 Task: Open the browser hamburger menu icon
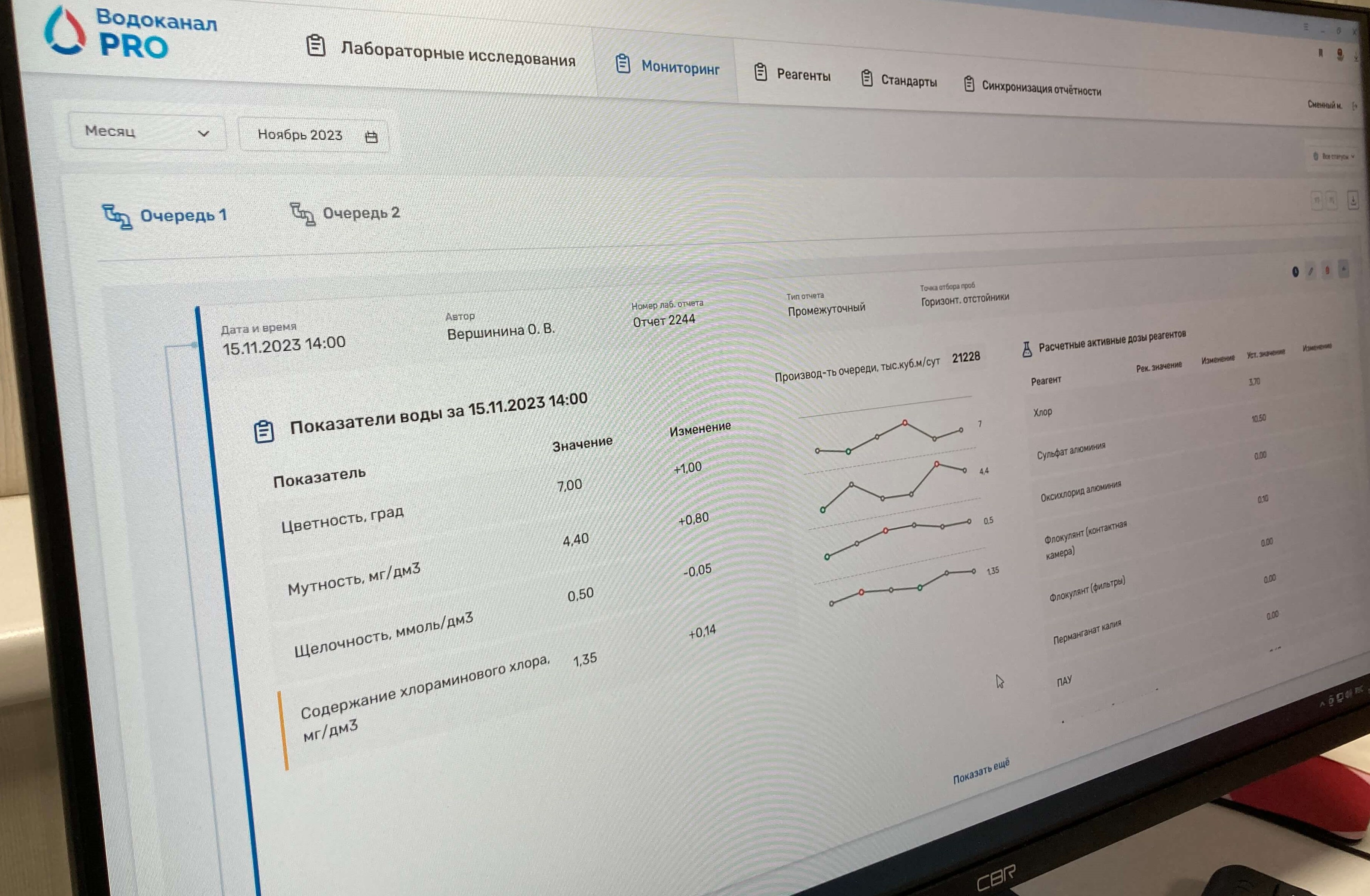pyautogui.click(x=1306, y=27)
